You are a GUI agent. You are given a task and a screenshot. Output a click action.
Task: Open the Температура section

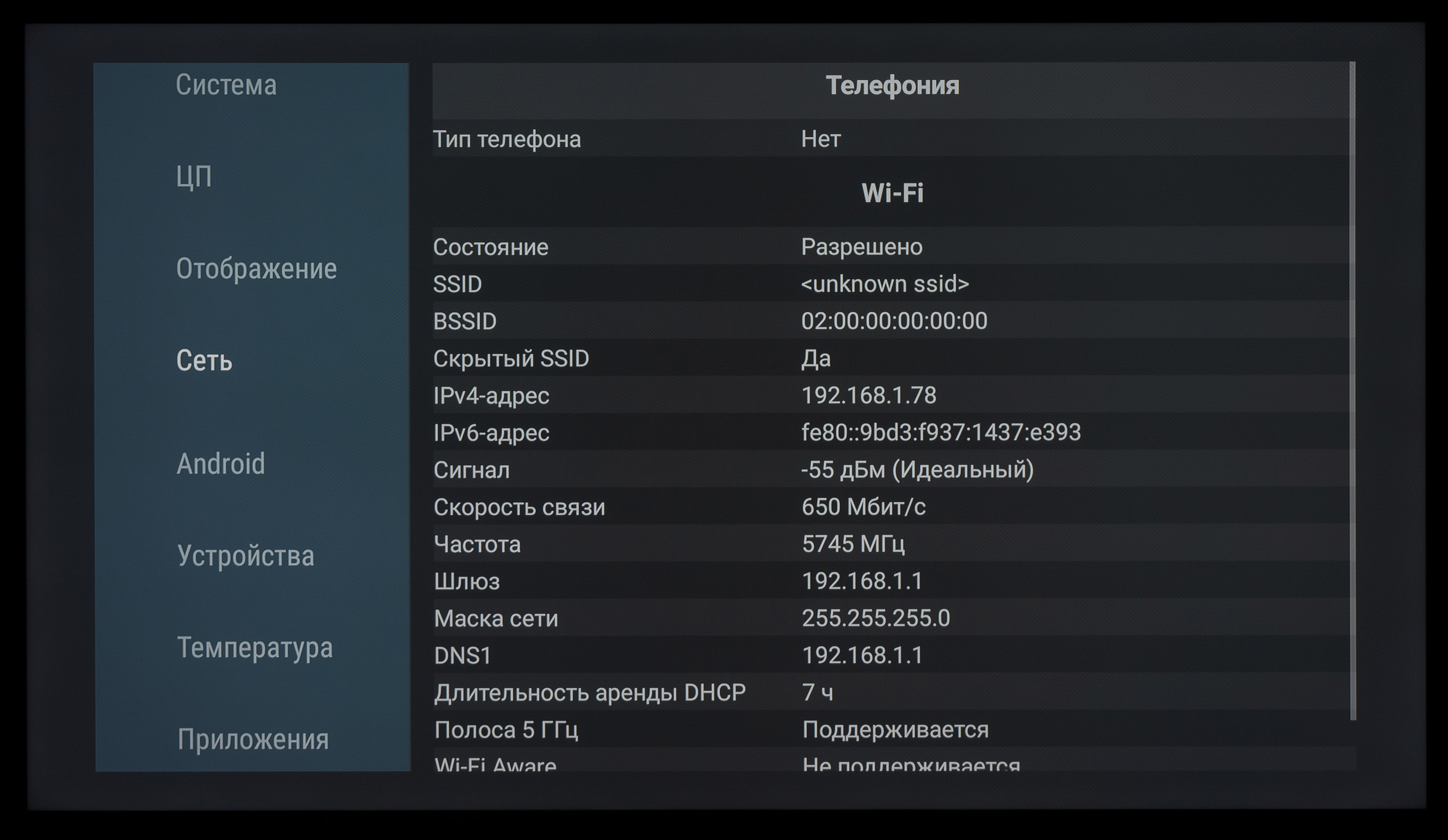click(x=255, y=647)
